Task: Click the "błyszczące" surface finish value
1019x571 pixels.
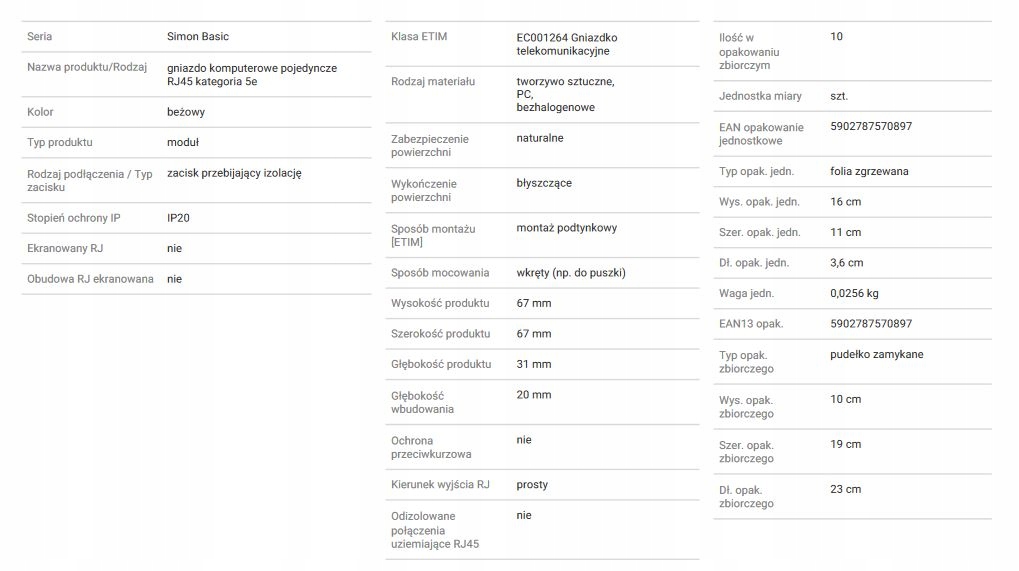Action: coord(544,183)
